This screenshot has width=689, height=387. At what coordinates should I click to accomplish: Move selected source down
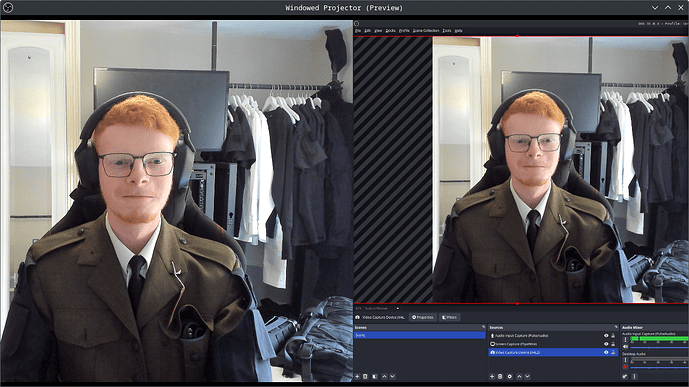tap(527, 376)
